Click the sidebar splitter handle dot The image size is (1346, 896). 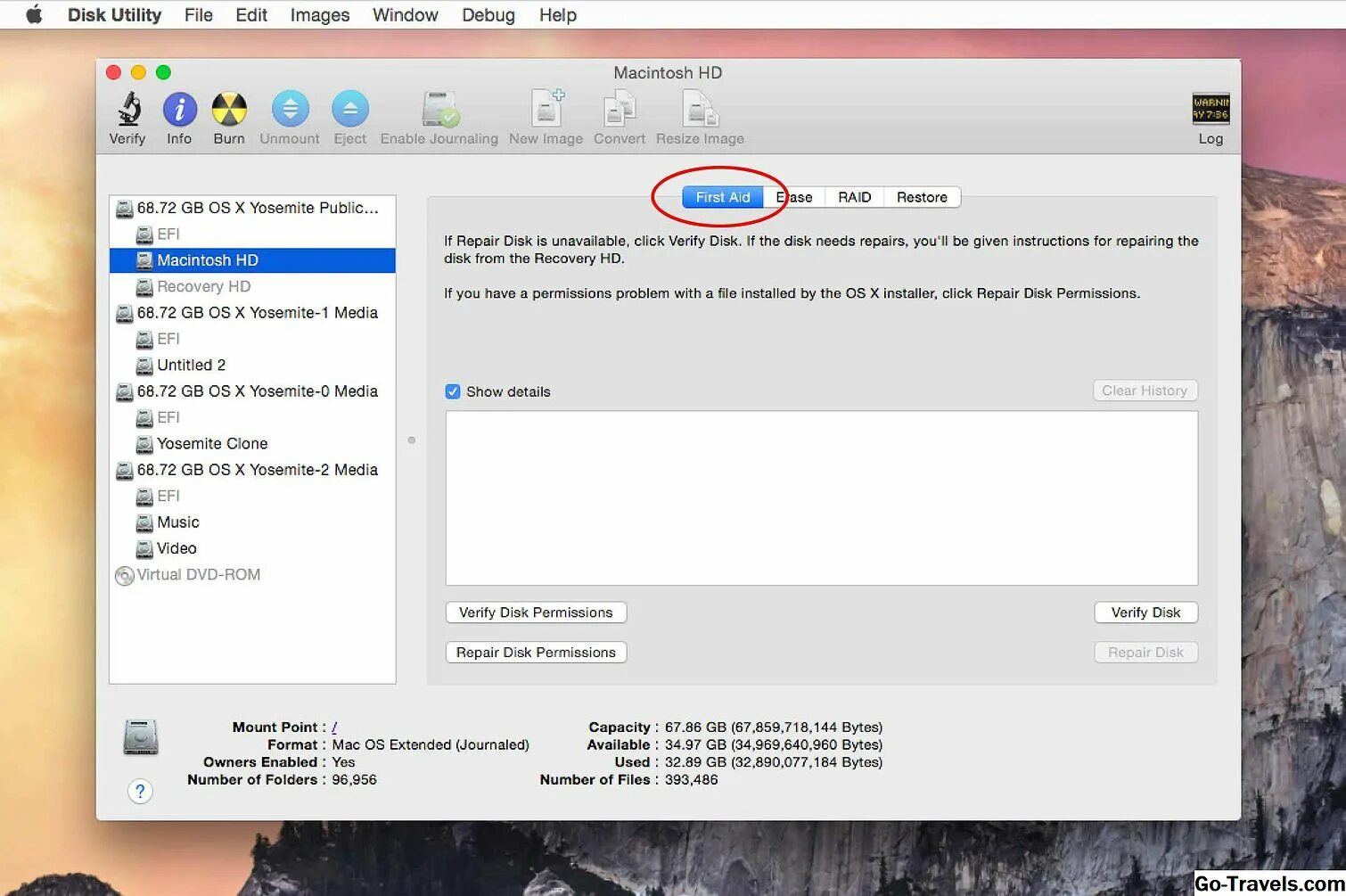click(411, 440)
